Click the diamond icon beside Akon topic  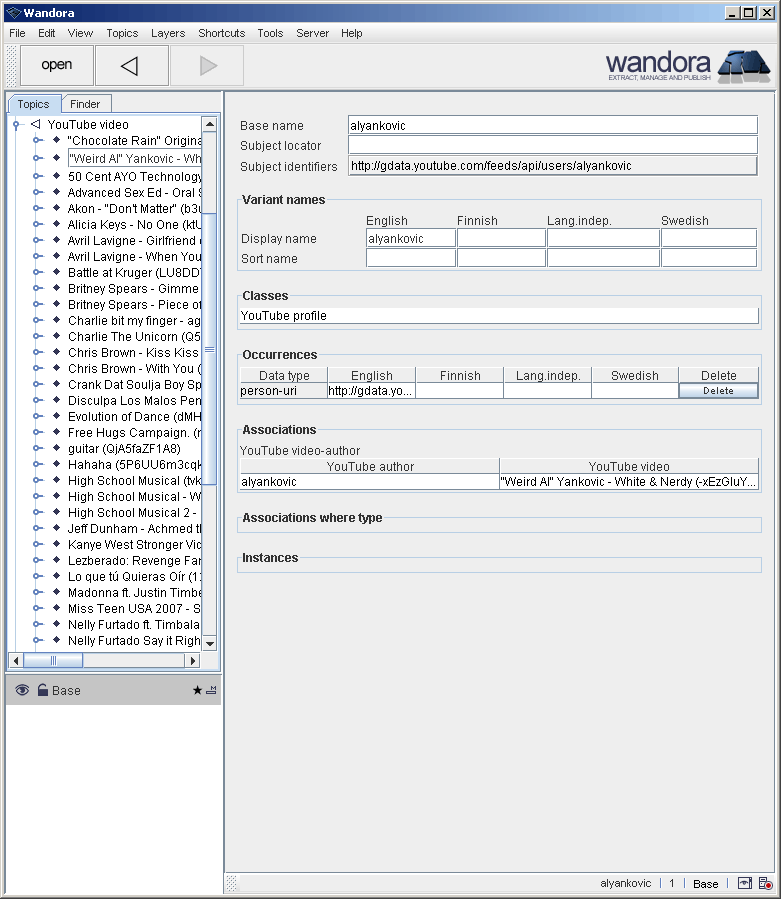pyautogui.click(x=57, y=209)
